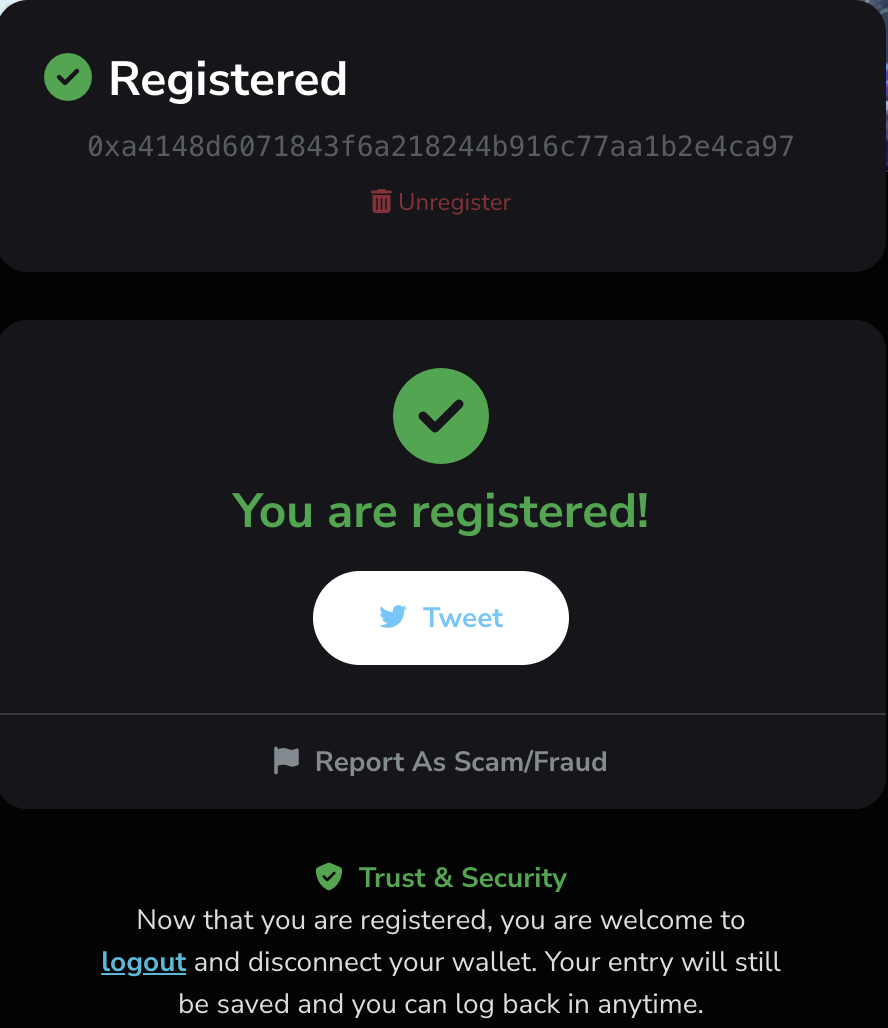Follow the logout link
Image resolution: width=888 pixels, height=1028 pixels.
pyautogui.click(x=144, y=962)
